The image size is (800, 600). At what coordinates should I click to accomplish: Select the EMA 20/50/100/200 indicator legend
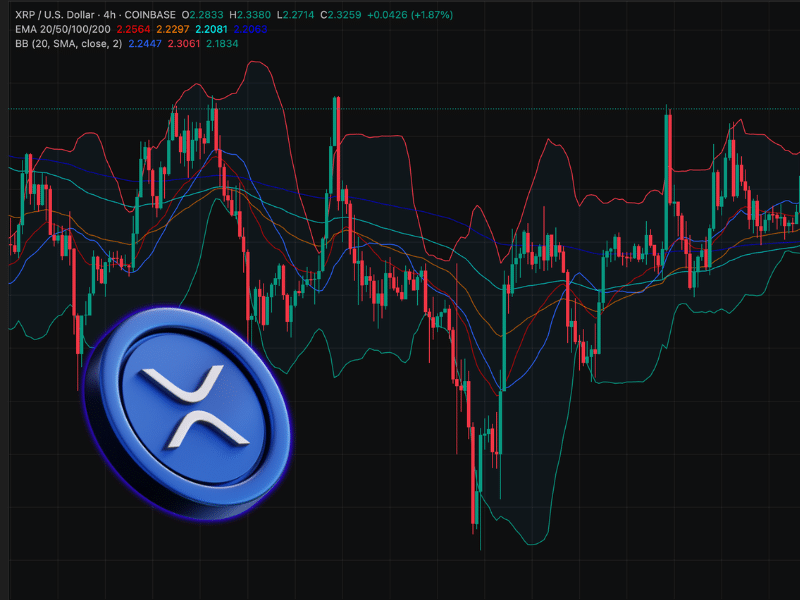point(63,29)
